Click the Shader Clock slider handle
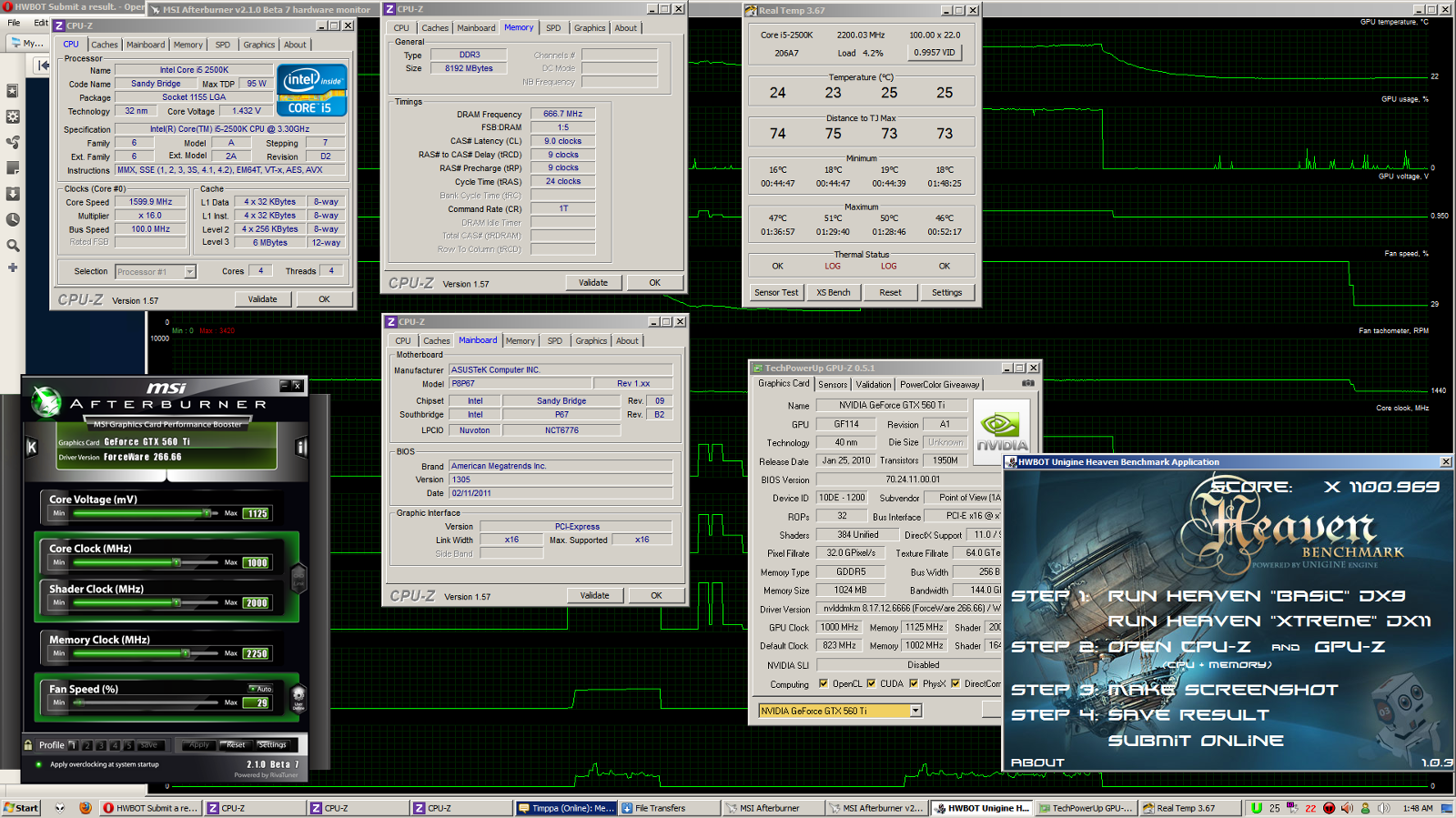 (177, 602)
